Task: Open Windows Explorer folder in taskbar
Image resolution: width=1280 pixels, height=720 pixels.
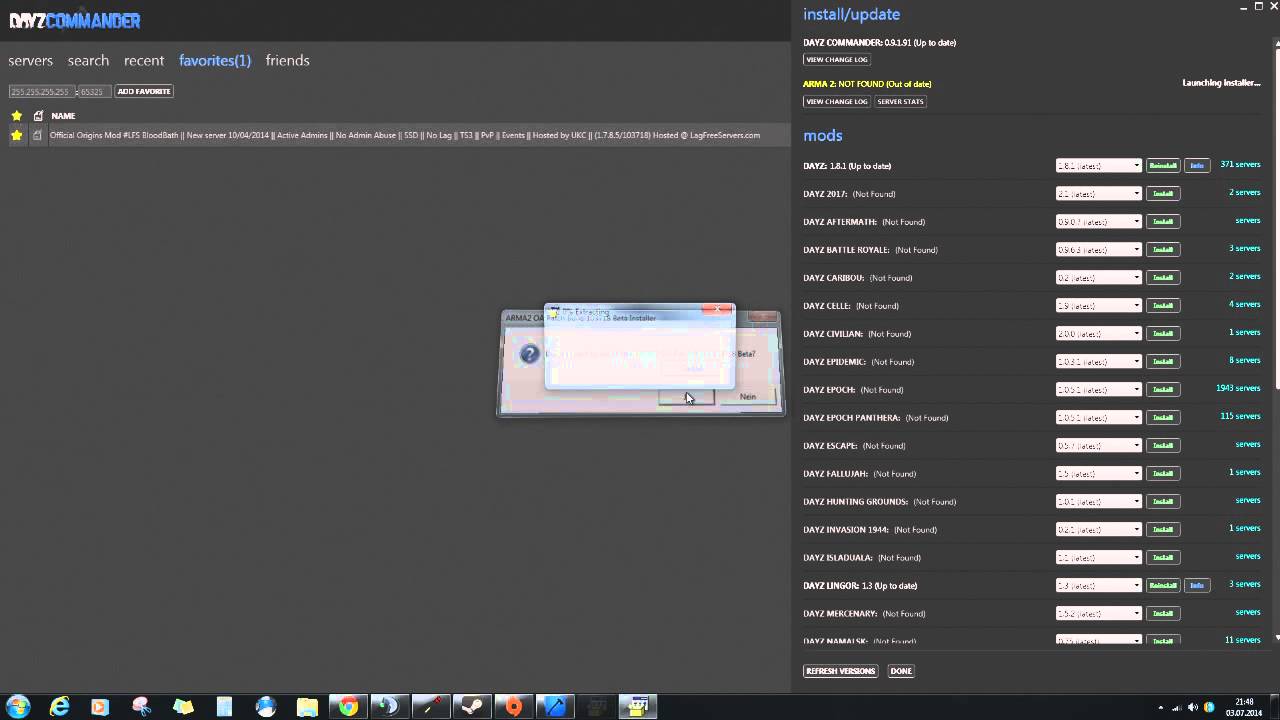Action: click(307, 707)
